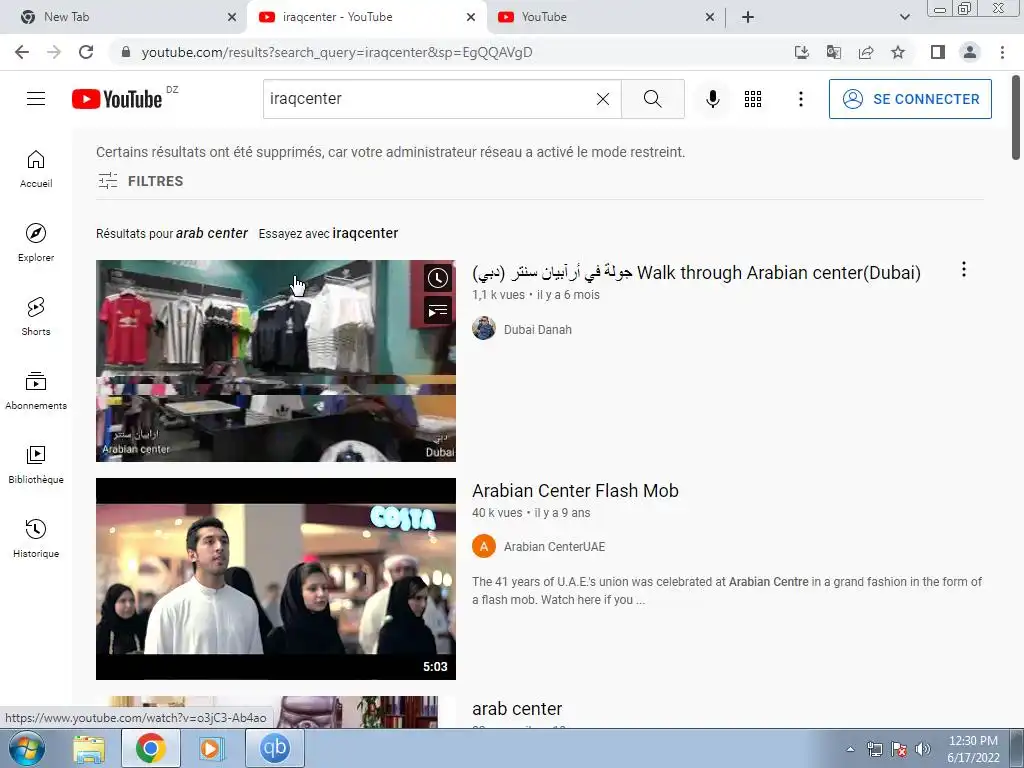Play the Dubai walk-through video thumbnail
This screenshot has width=1024, height=768.
pyautogui.click(x=276, y=360)
